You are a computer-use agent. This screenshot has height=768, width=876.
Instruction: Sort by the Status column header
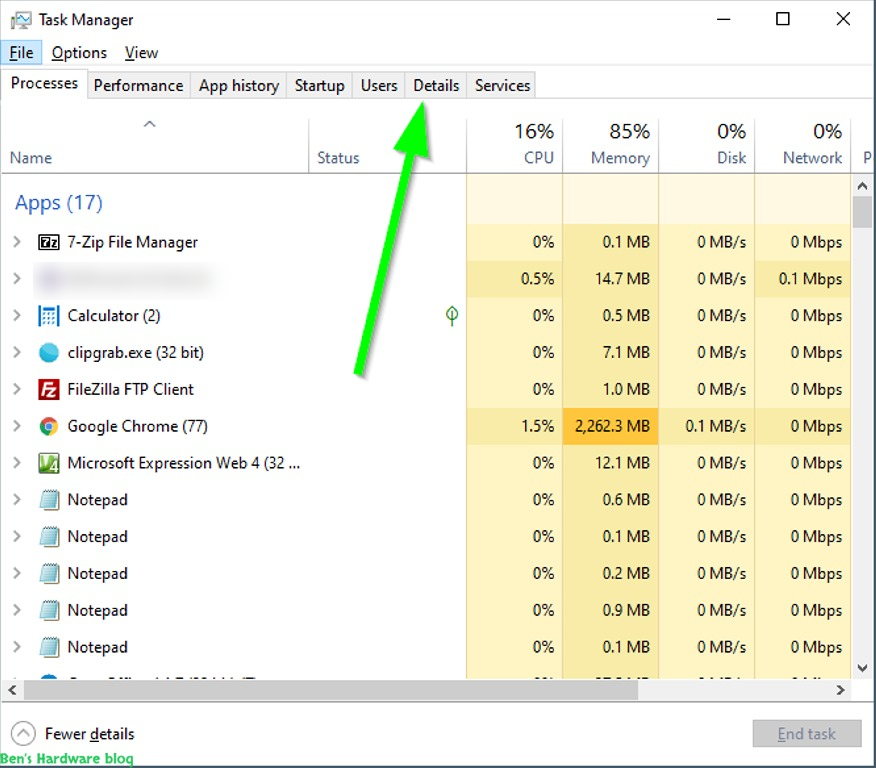pos(387,145)
